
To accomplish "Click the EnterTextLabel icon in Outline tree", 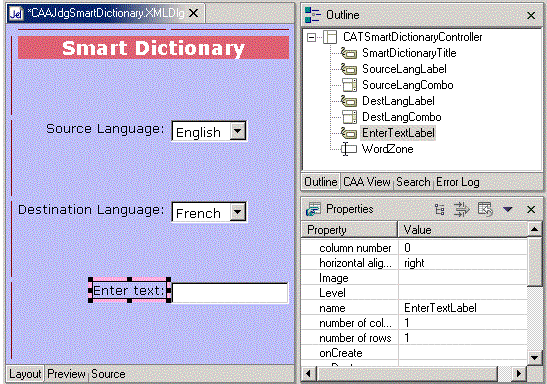I will point(349,133).
